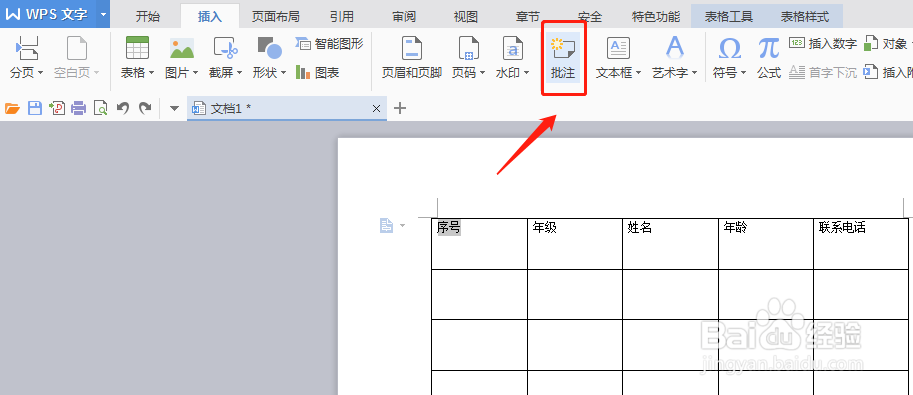This screenshot has height=395, width=913.
Task: Close the 文档1 document tab
Action: click(376, 108)
